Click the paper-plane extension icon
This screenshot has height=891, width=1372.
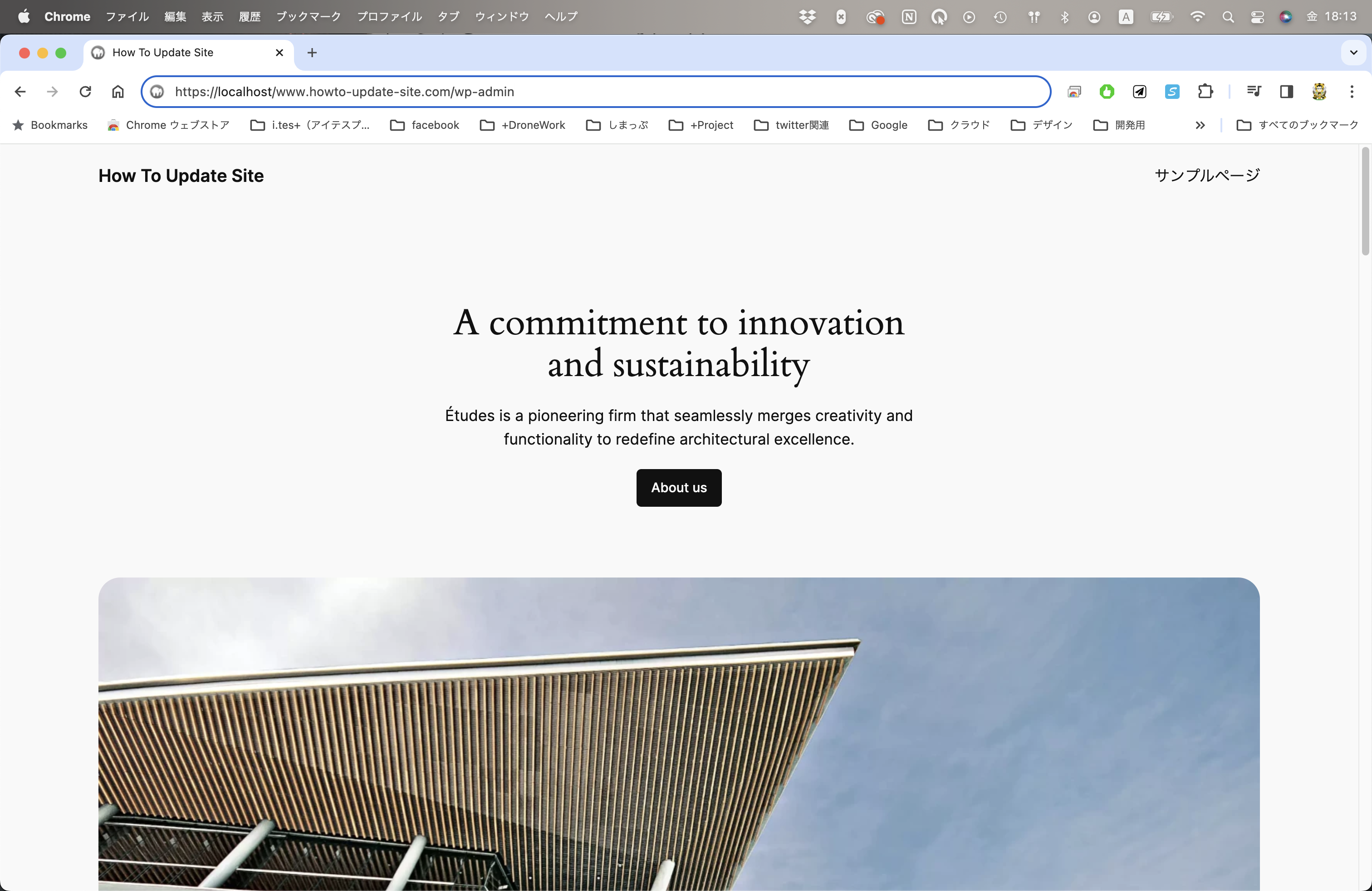pyautogui.click(x=1140, y=92)
